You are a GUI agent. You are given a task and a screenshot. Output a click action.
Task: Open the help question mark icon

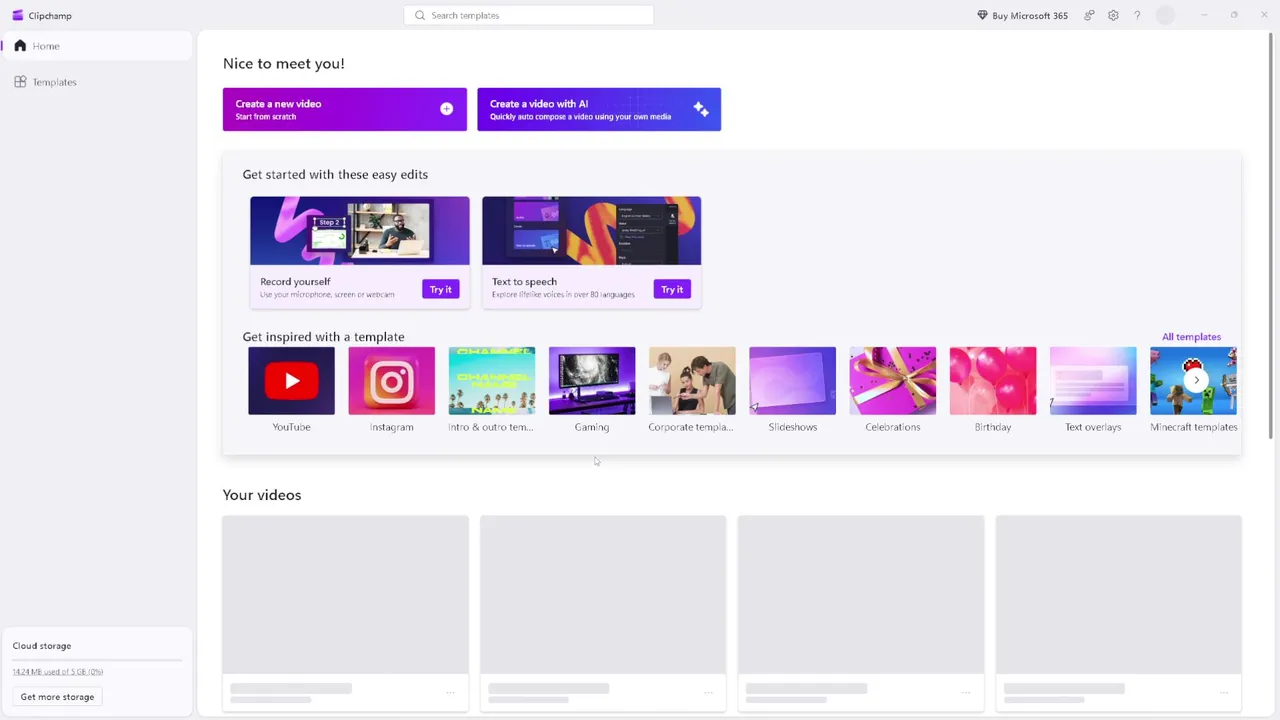1137,15
